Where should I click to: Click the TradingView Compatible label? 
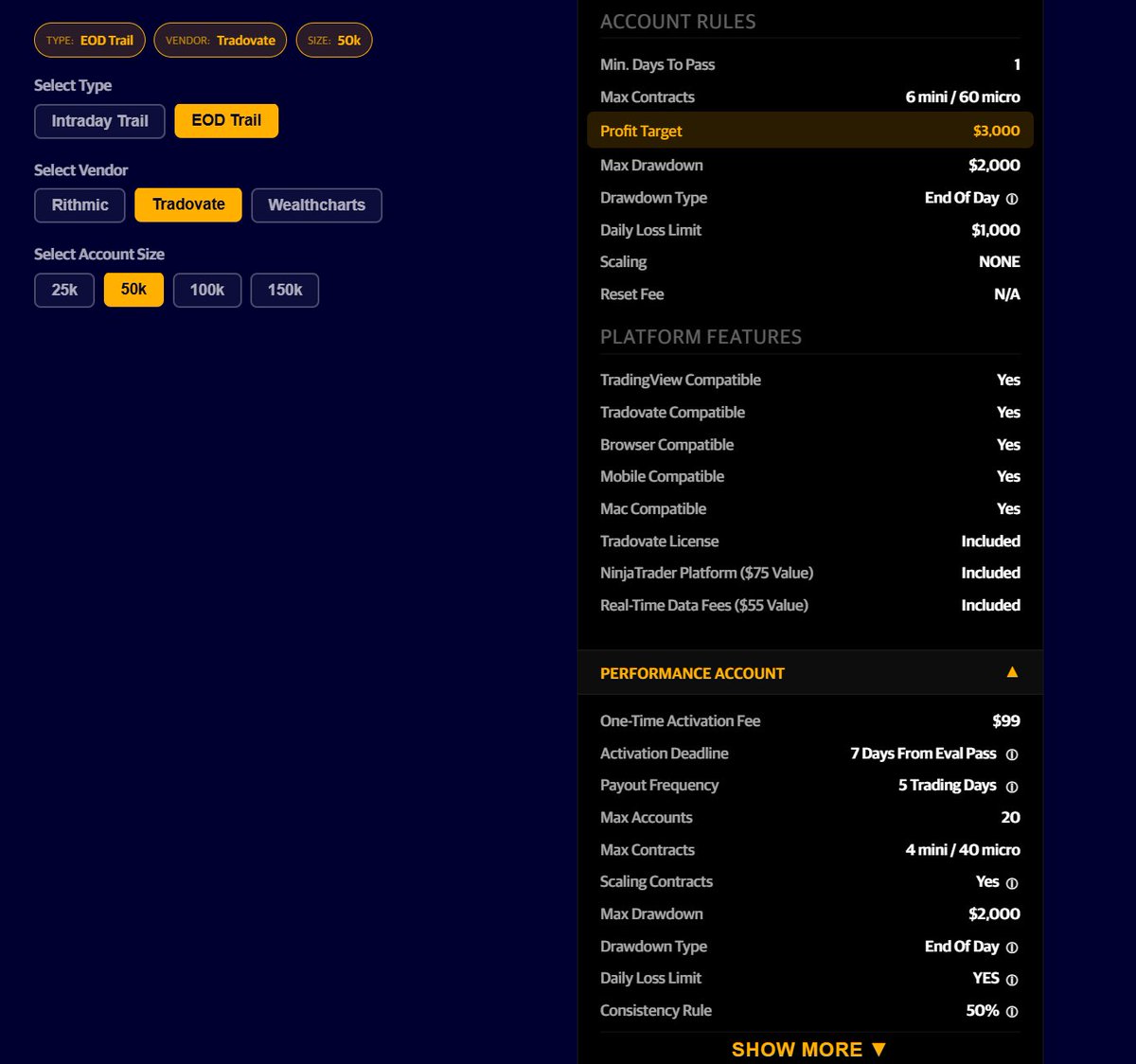(x=680, y=380)
